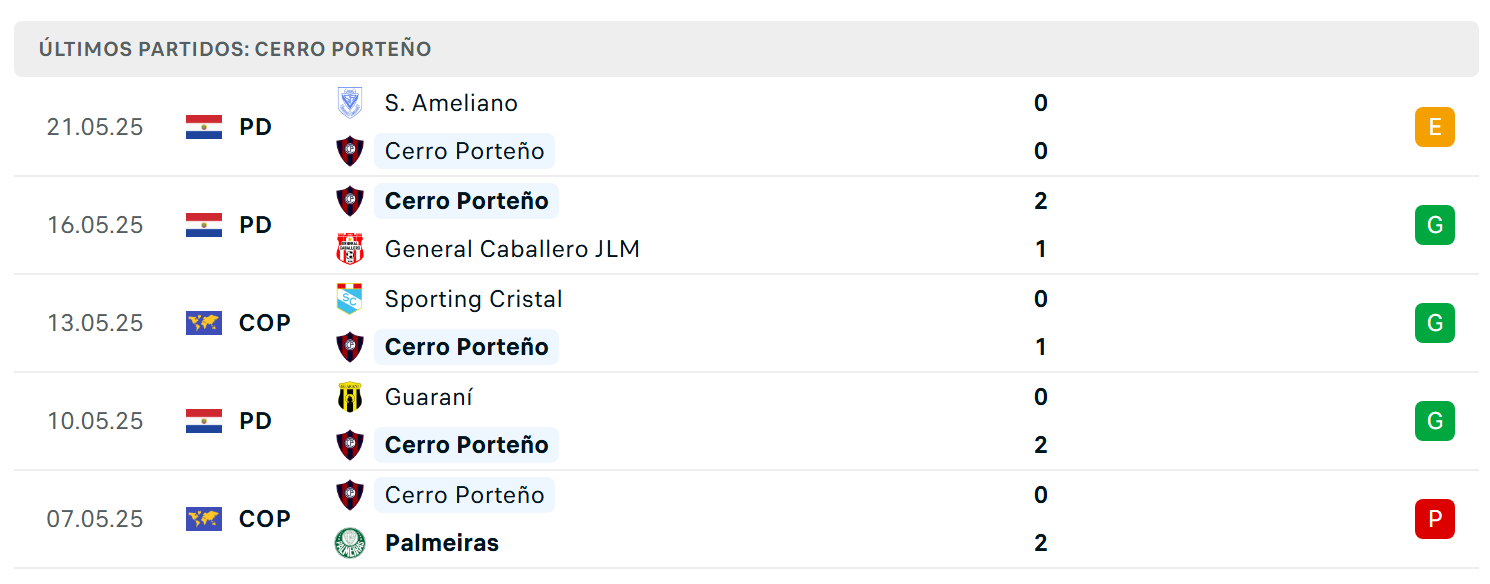Click Paraguay flag on 21.05.25 match

[204, 127]
